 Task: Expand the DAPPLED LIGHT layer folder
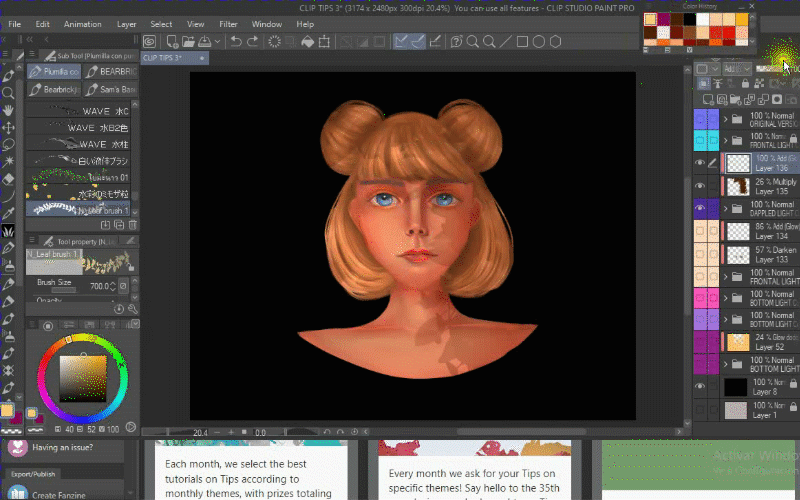coord(727,208)
